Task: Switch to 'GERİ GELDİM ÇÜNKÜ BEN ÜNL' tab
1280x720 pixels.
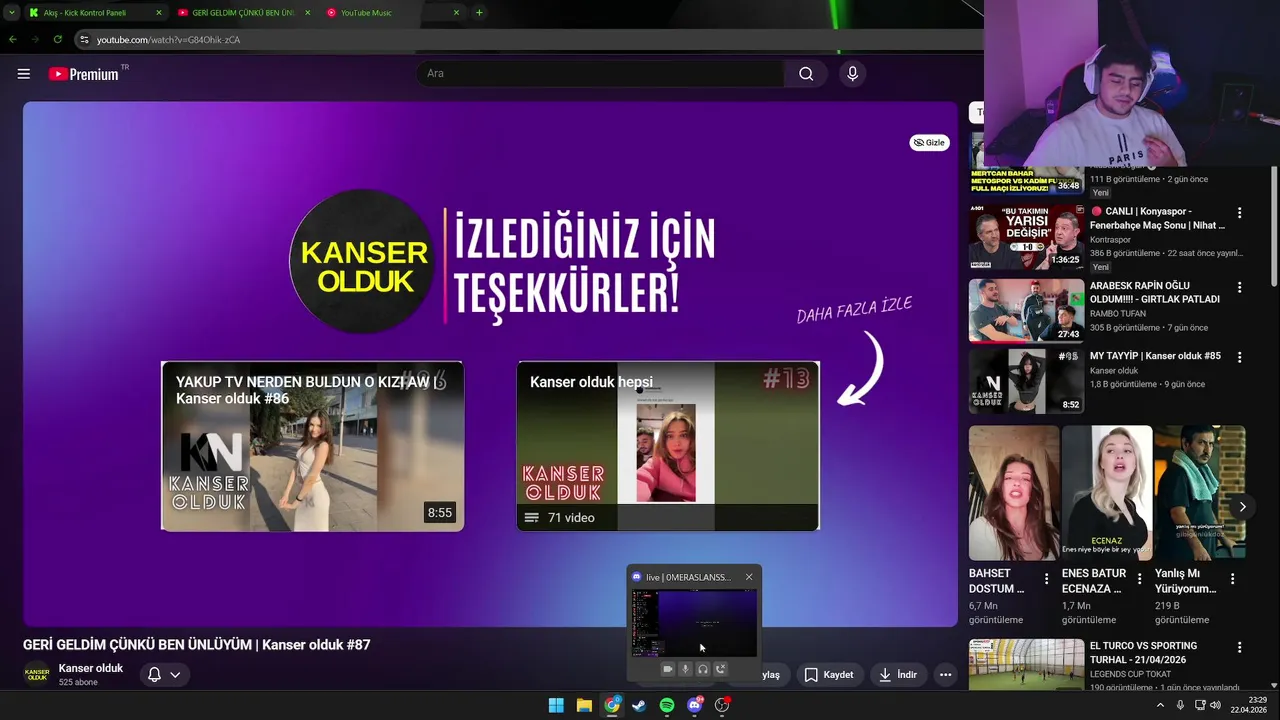Action: (243, 13)
